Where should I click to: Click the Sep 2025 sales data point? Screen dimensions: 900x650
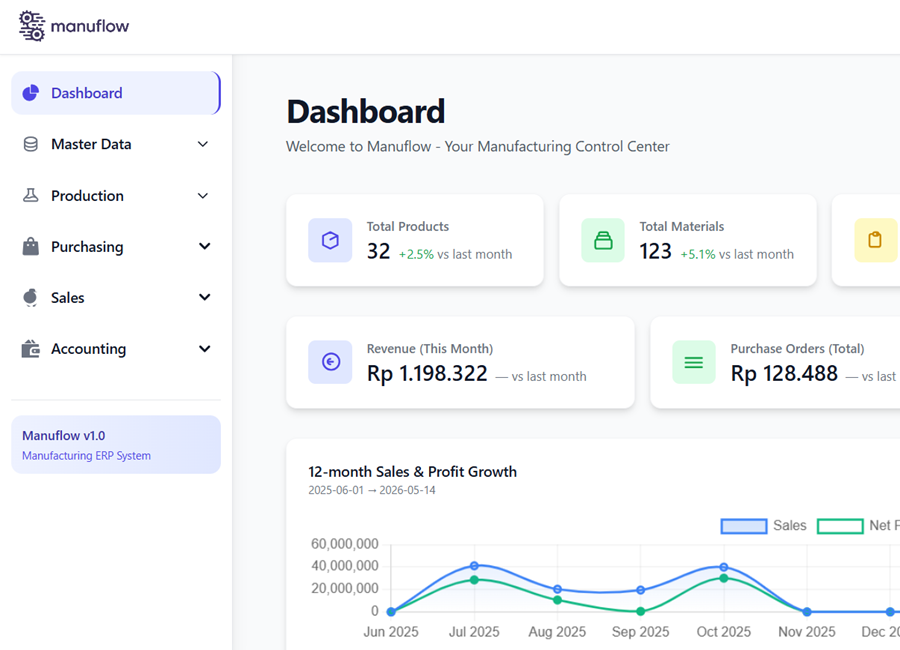[641, 590]
